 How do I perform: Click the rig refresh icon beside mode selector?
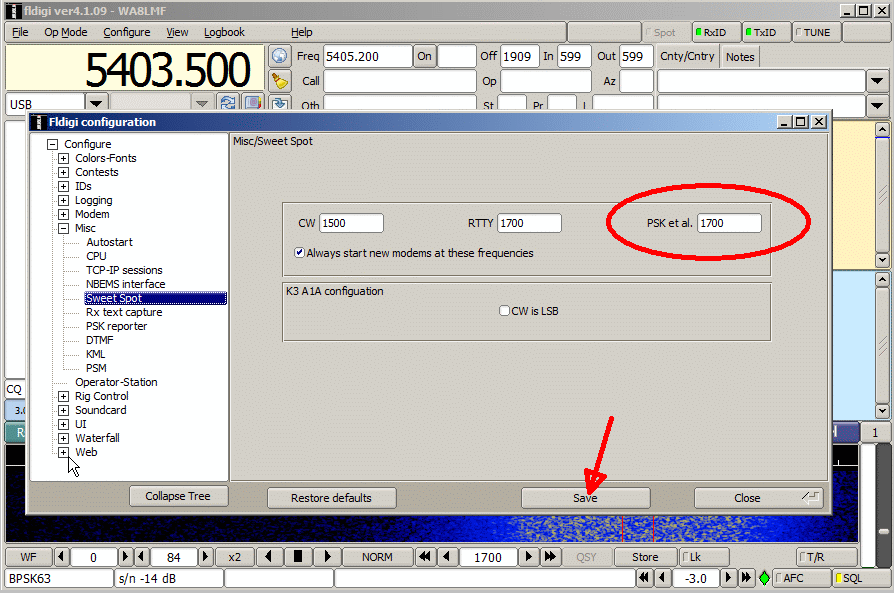(x=227, y=103)
